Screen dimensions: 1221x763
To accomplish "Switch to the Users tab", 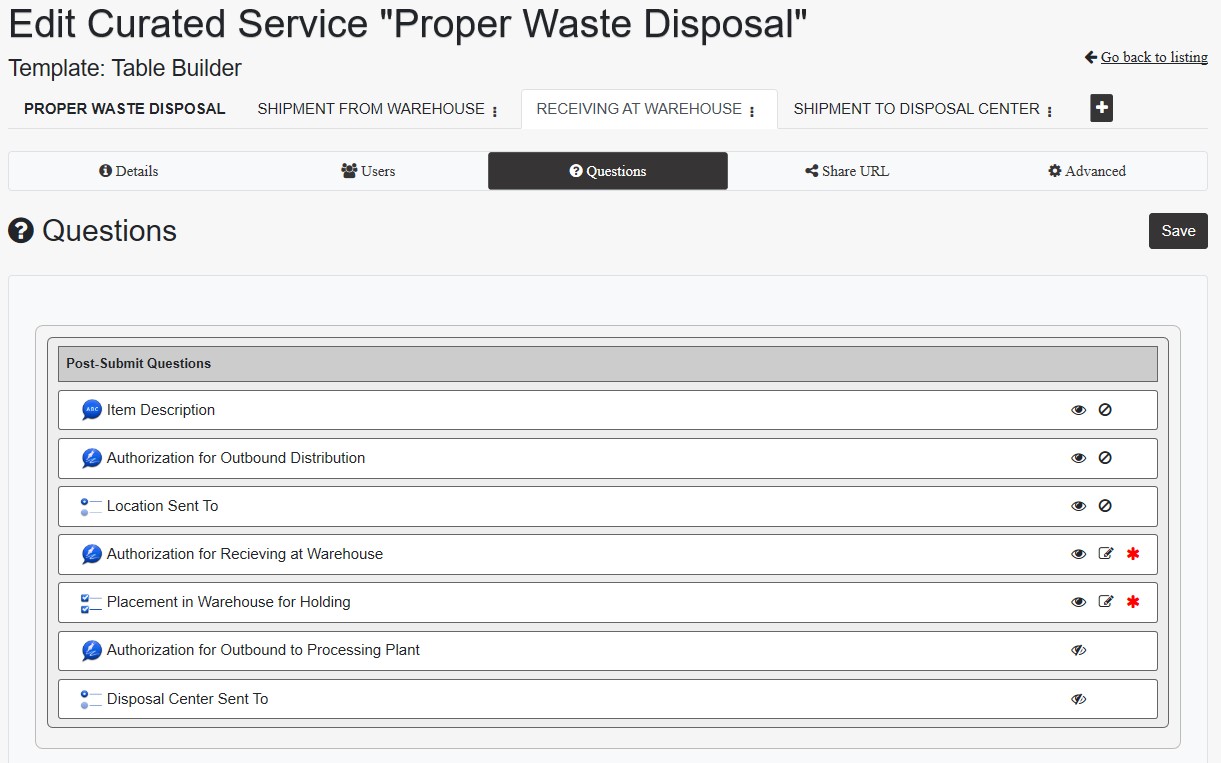I will [x=368, y=171].
